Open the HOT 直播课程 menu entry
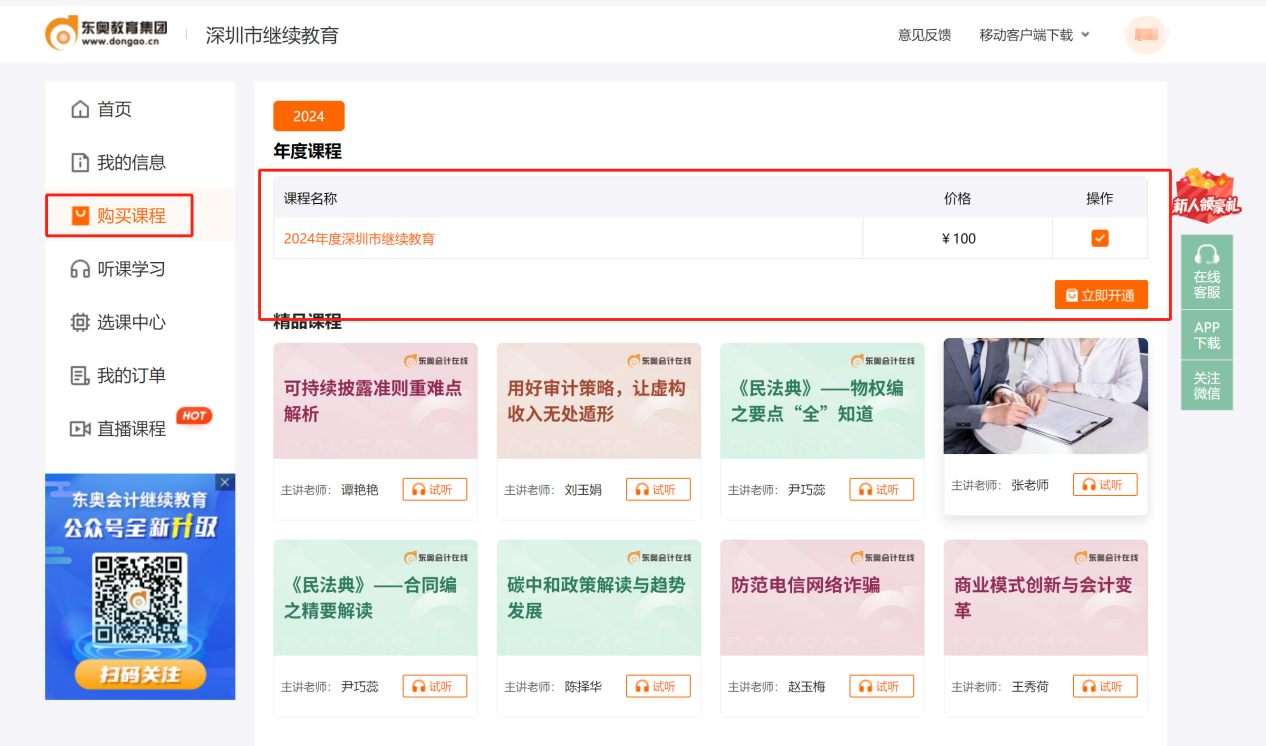This screenshot has height=746, width=1266. tap(137, 427)
